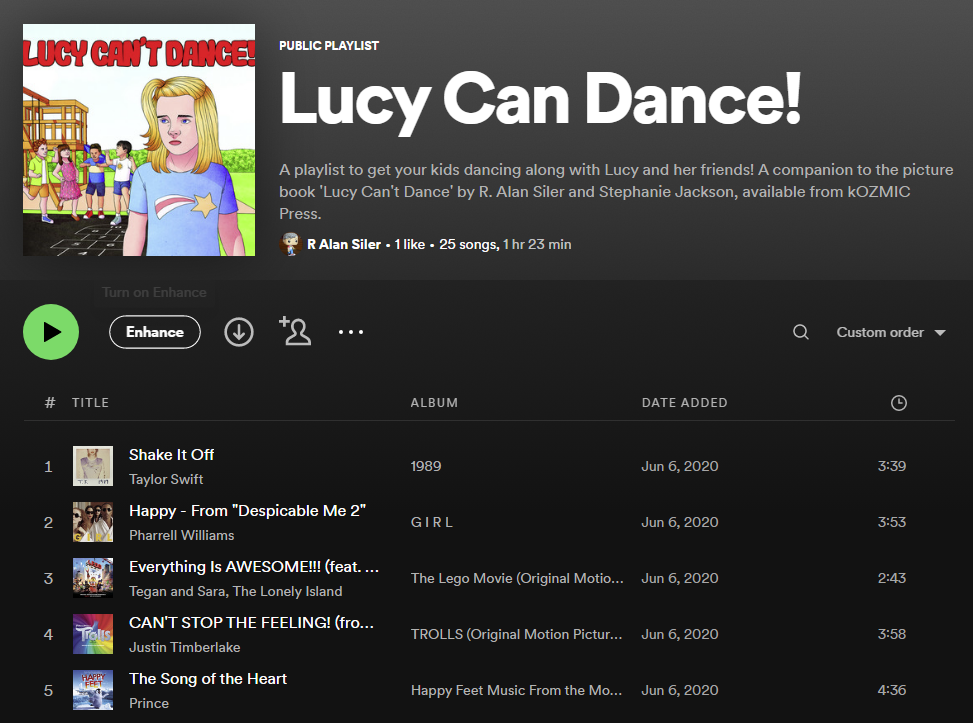Screen dimensions: 973x723
Task: Click Shake It Off album art thumbnail
Action: click(x=92, y=466)
